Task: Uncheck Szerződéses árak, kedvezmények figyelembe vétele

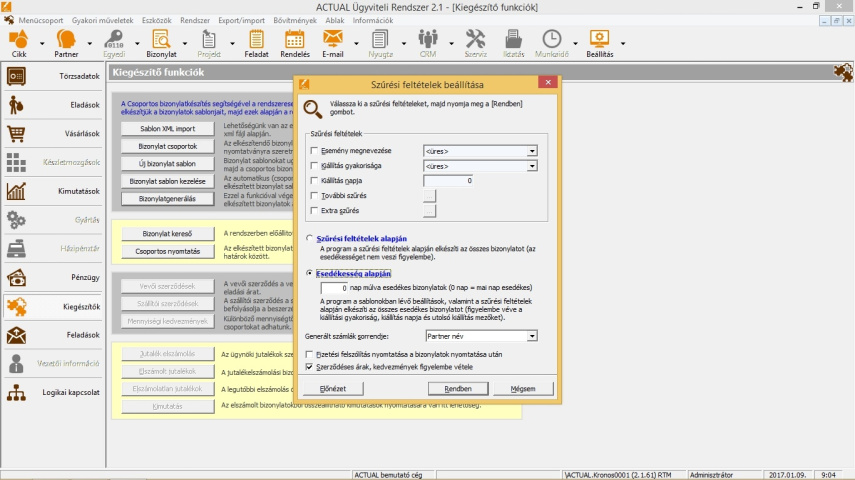Action: coord(309,367)
